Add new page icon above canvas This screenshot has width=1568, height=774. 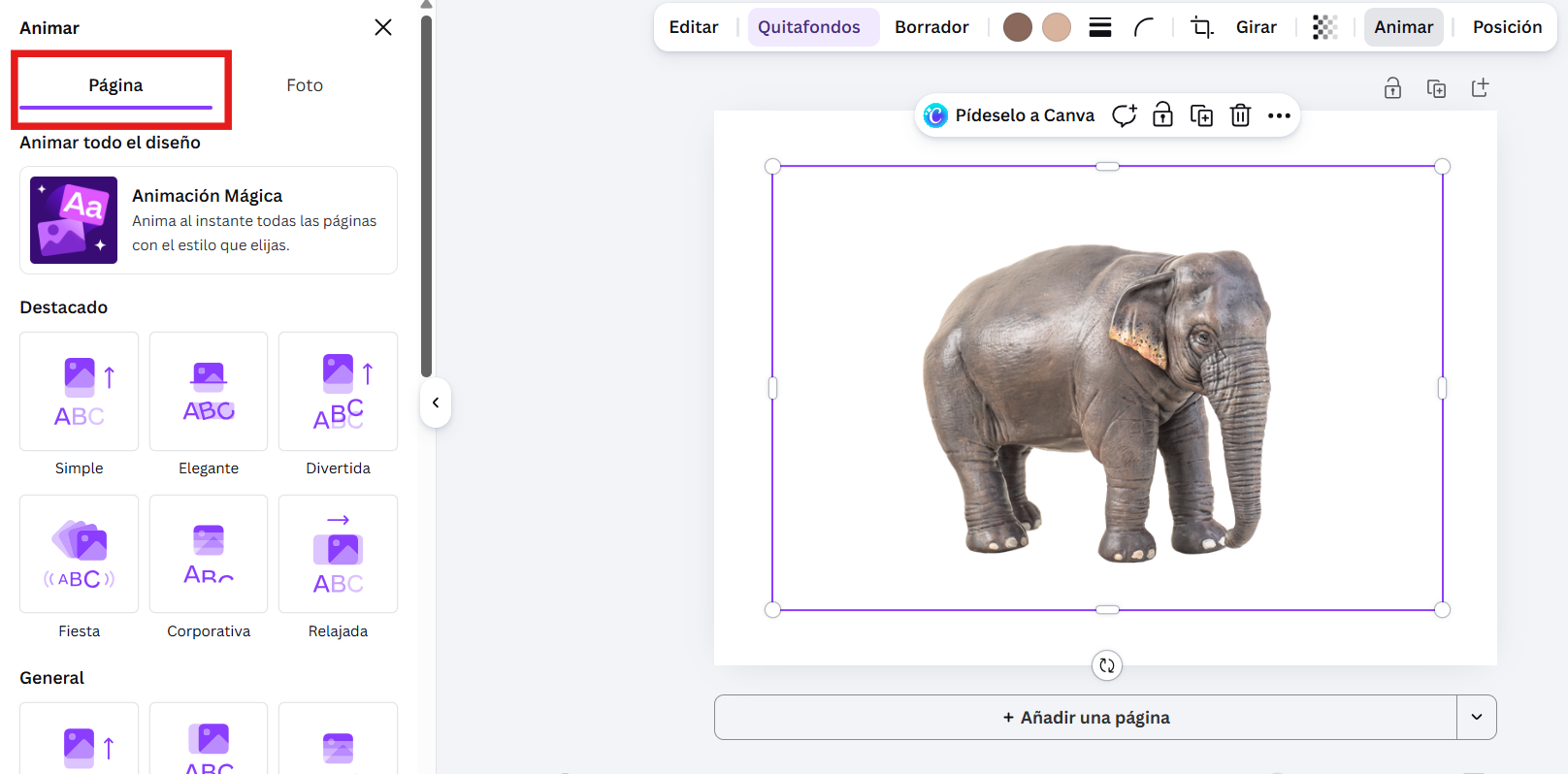pos(1480,88)
